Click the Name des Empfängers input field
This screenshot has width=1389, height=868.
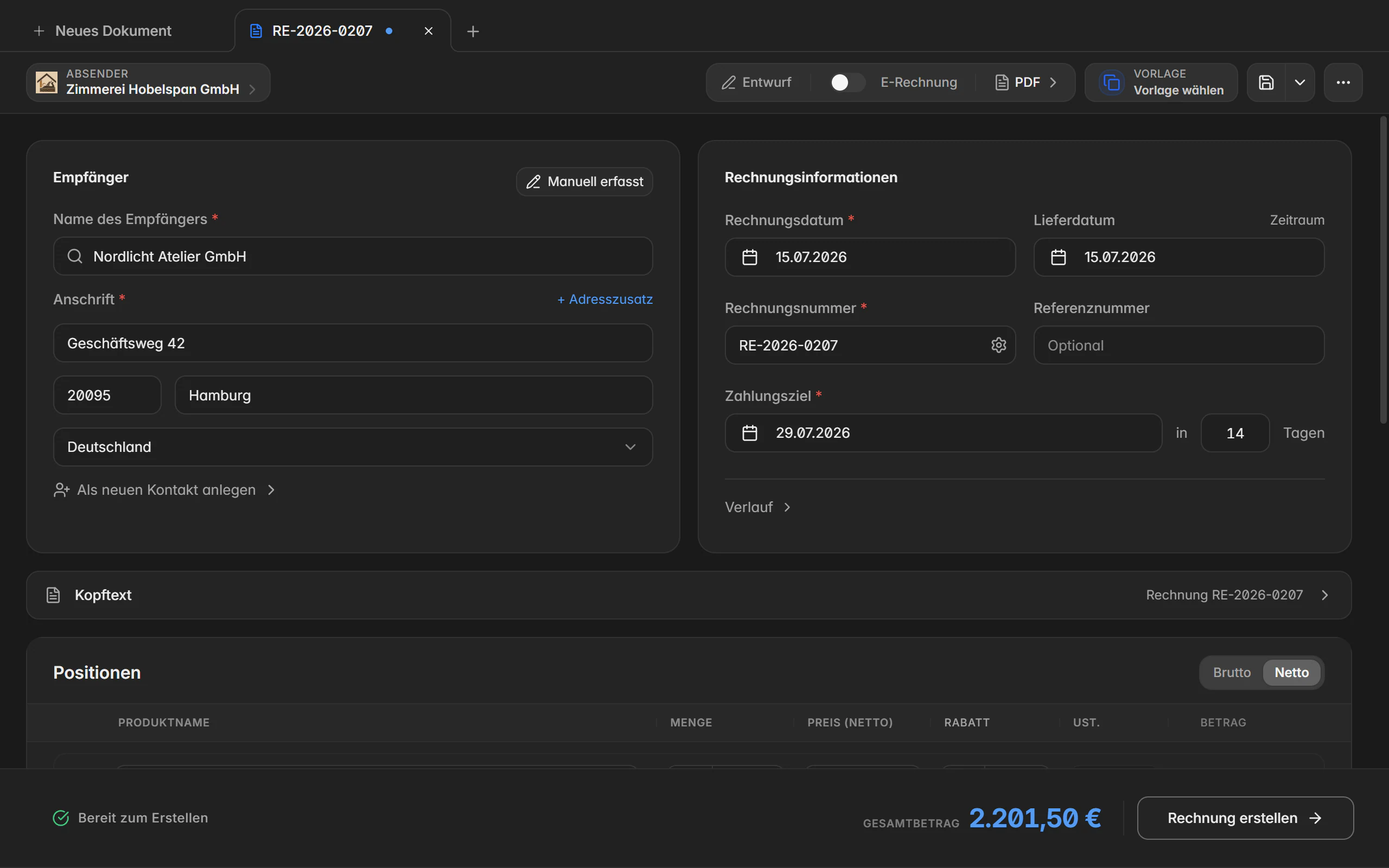coord(353,256)
